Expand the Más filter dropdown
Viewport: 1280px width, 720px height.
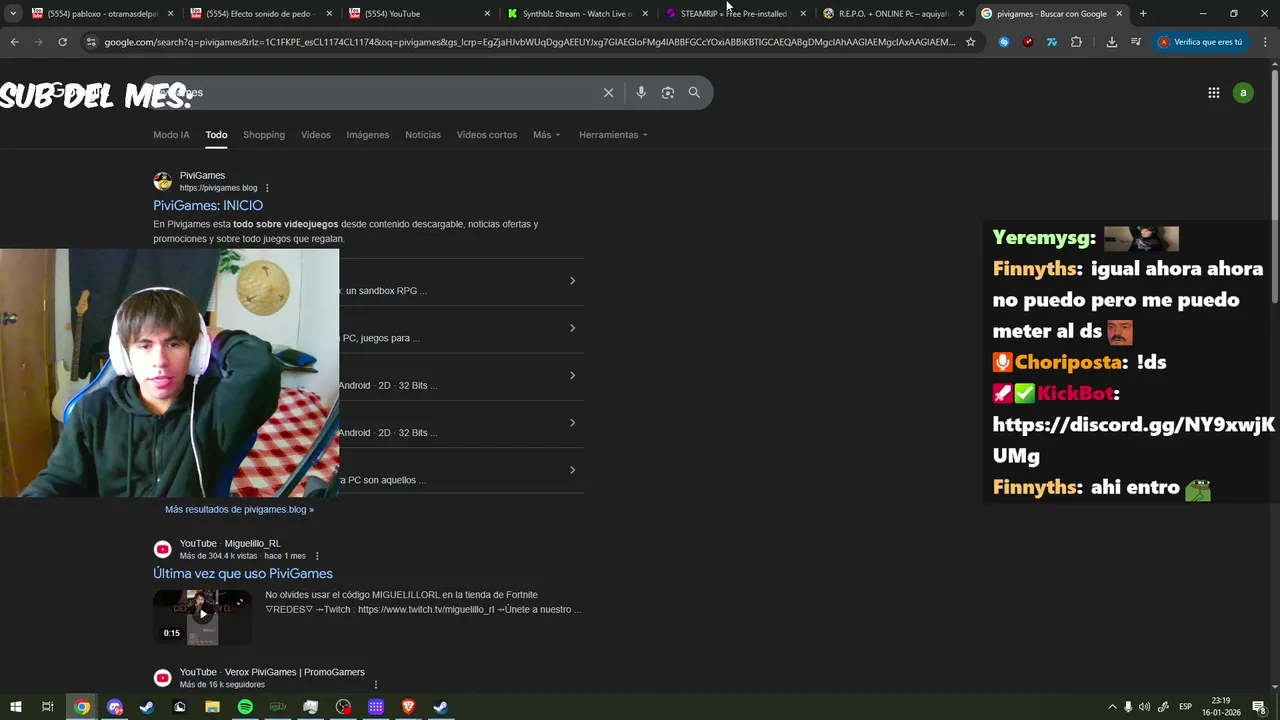(x=547, y=135)
